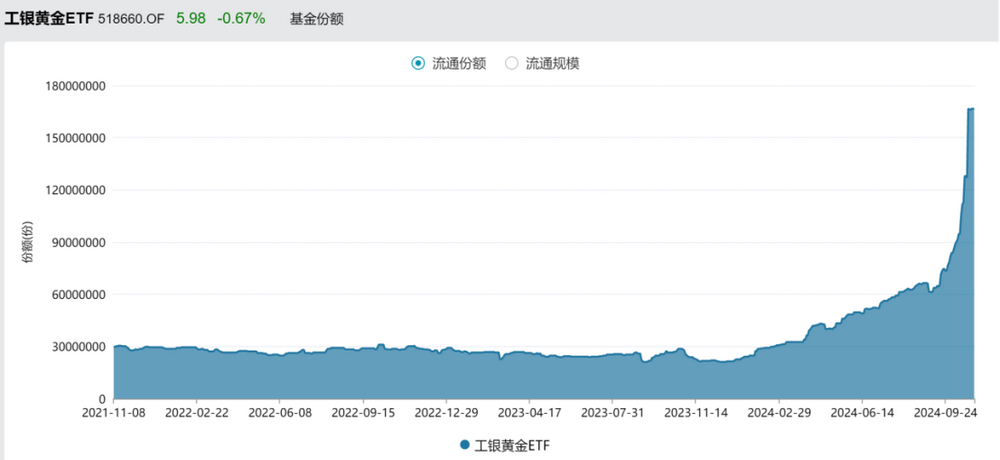Click the price value 5.98
The height and width of the screenshot is (460, 1000).
tap(191, 19)
